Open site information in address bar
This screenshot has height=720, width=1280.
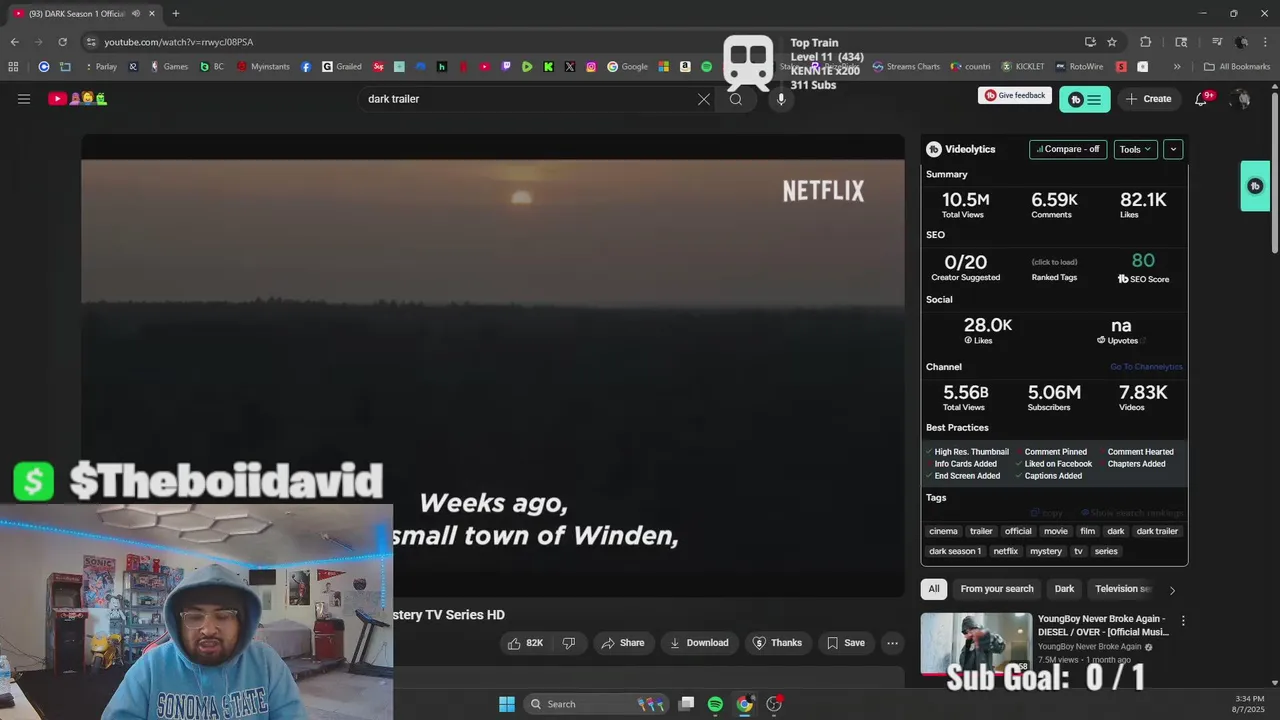pos(91,42)
